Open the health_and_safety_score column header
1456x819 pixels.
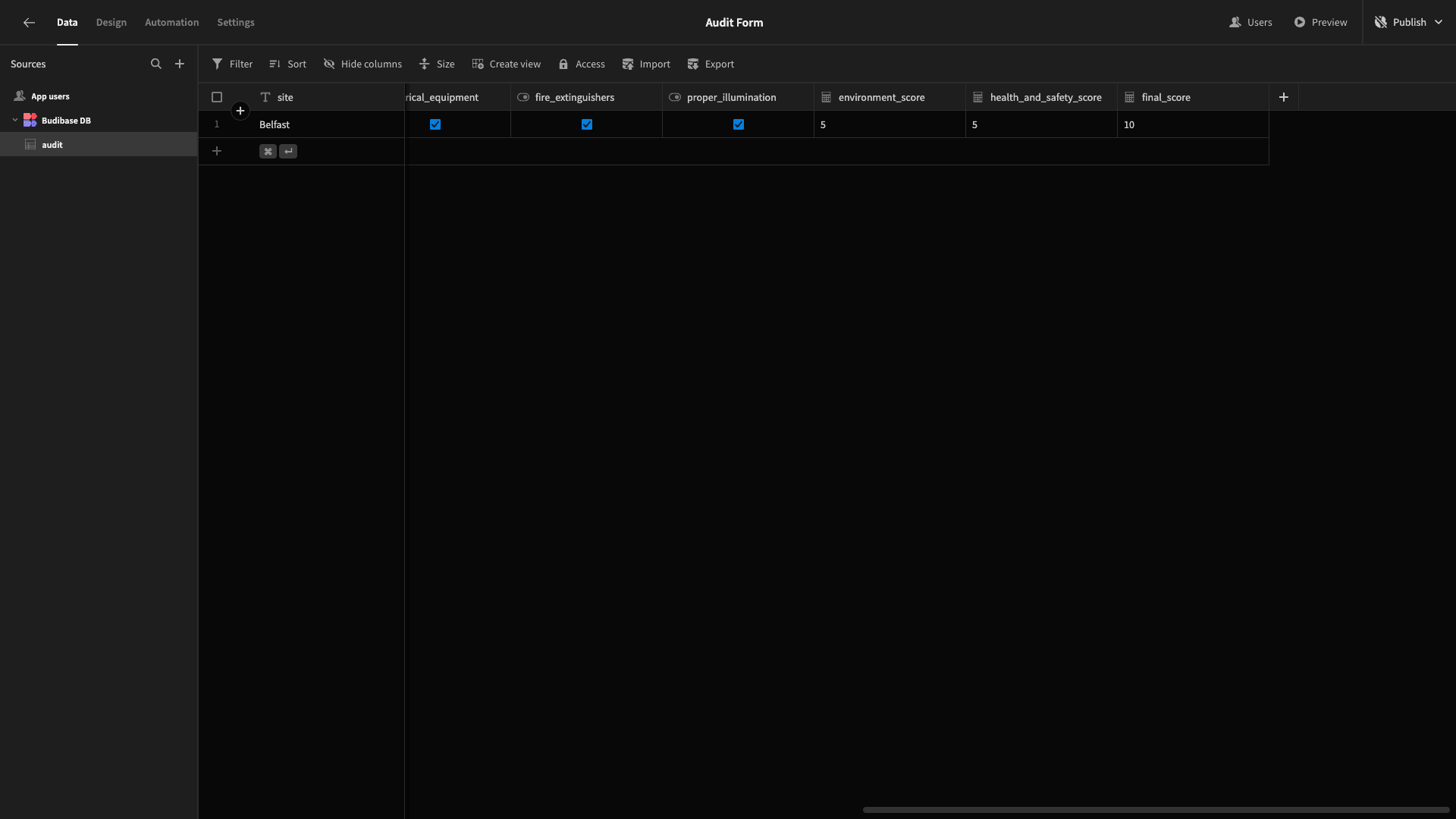(1041, 97)
